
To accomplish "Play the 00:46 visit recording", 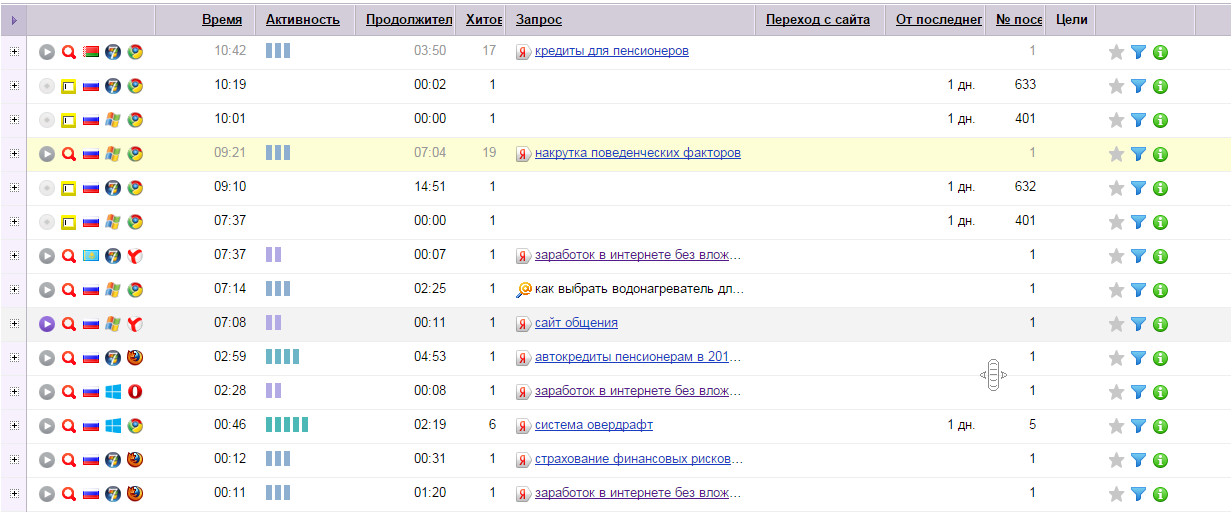I will (47, 426).
